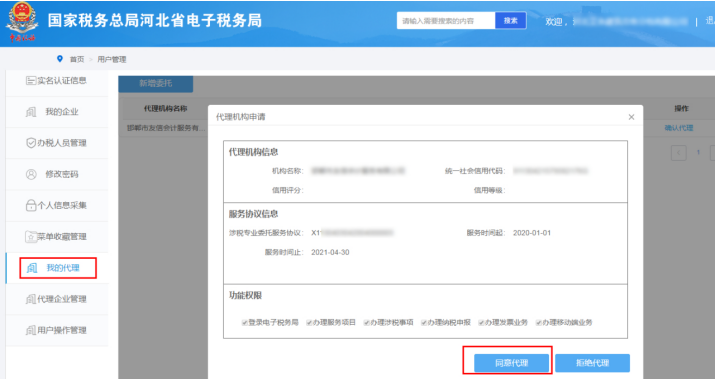Click the 同意代理 button
Screen dimensions: 716x380
tap(511, 363)
